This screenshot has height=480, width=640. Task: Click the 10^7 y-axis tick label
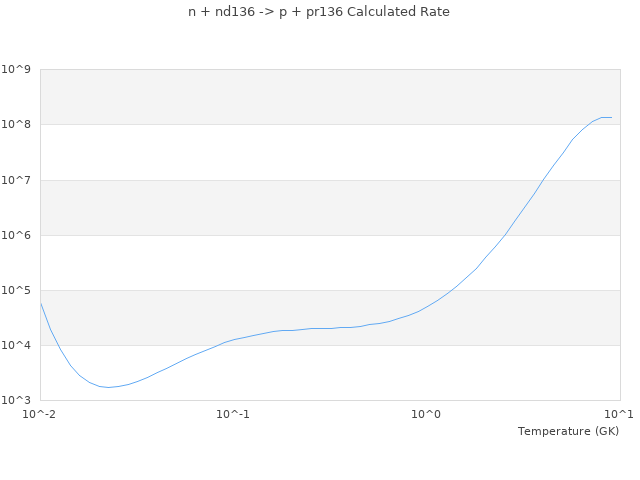coord(17,180)
